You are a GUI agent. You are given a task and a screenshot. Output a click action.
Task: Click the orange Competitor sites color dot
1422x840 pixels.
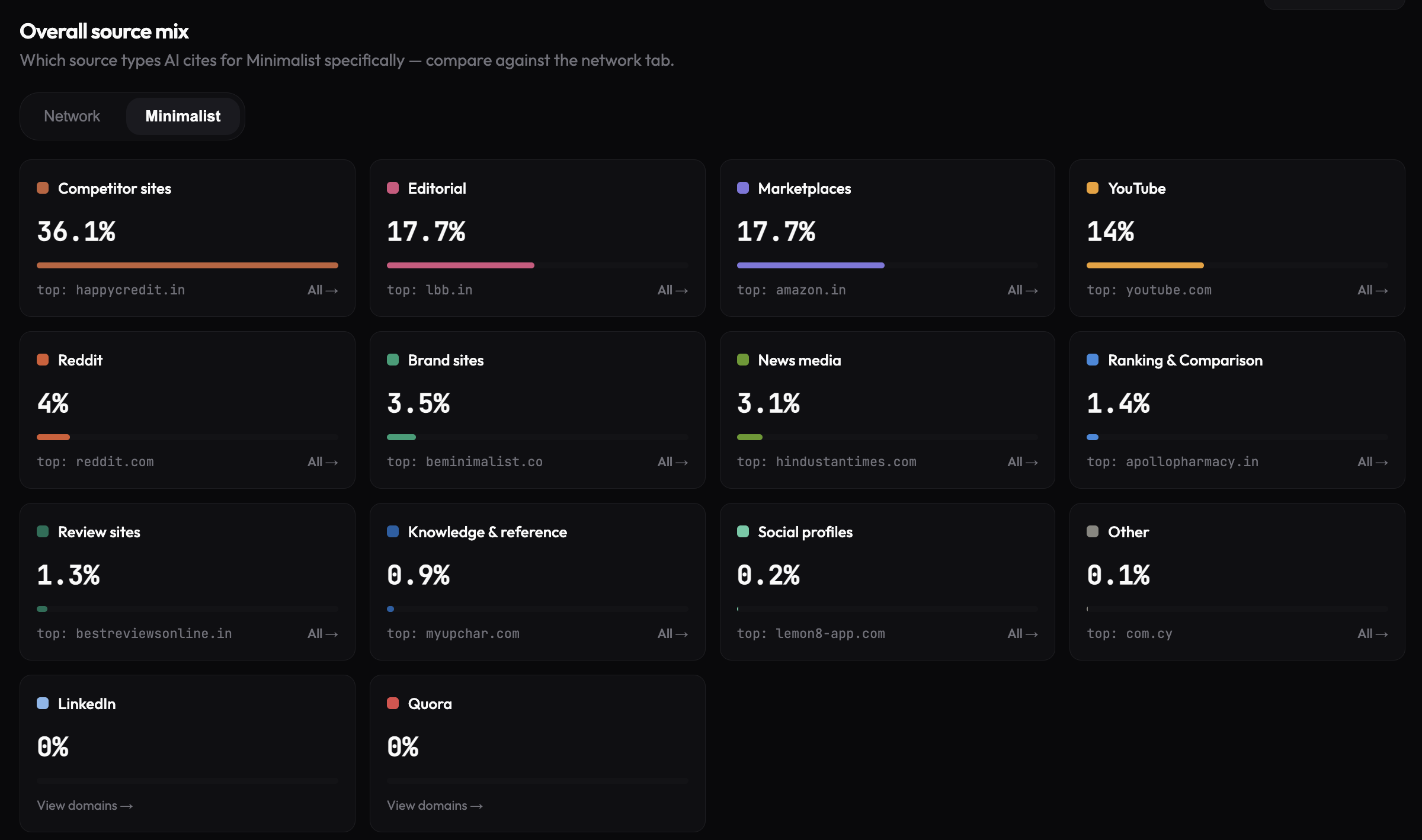click(x=43, y=188)
